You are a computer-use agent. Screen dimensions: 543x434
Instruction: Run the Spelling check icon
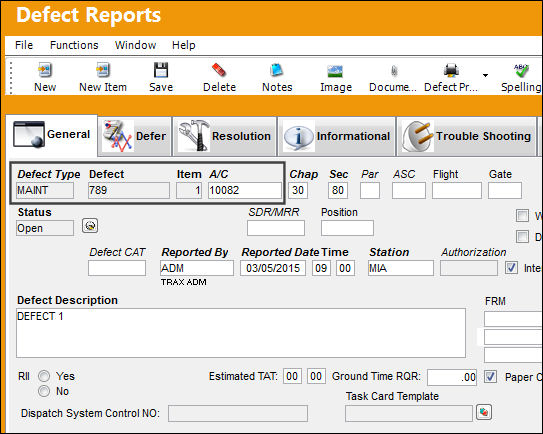(521, 70)
